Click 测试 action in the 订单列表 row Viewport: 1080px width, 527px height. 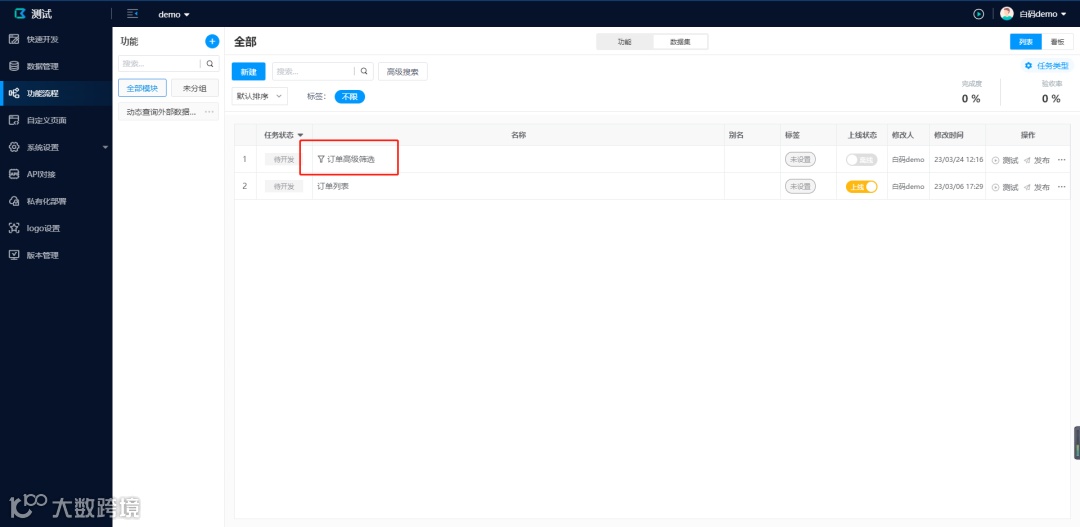[1005, 187]
